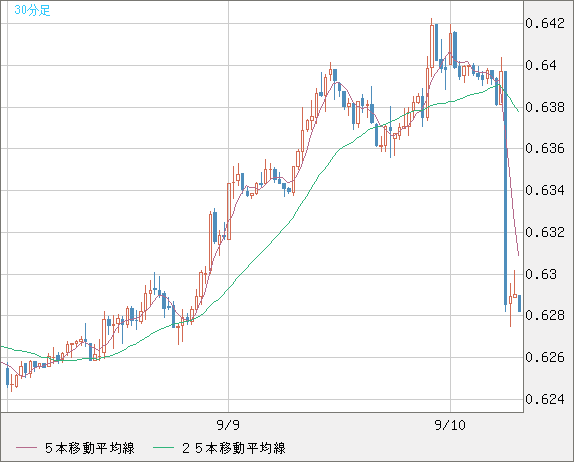Click the large blue crash candlestick after 9/10

click(x=506, y=188)
